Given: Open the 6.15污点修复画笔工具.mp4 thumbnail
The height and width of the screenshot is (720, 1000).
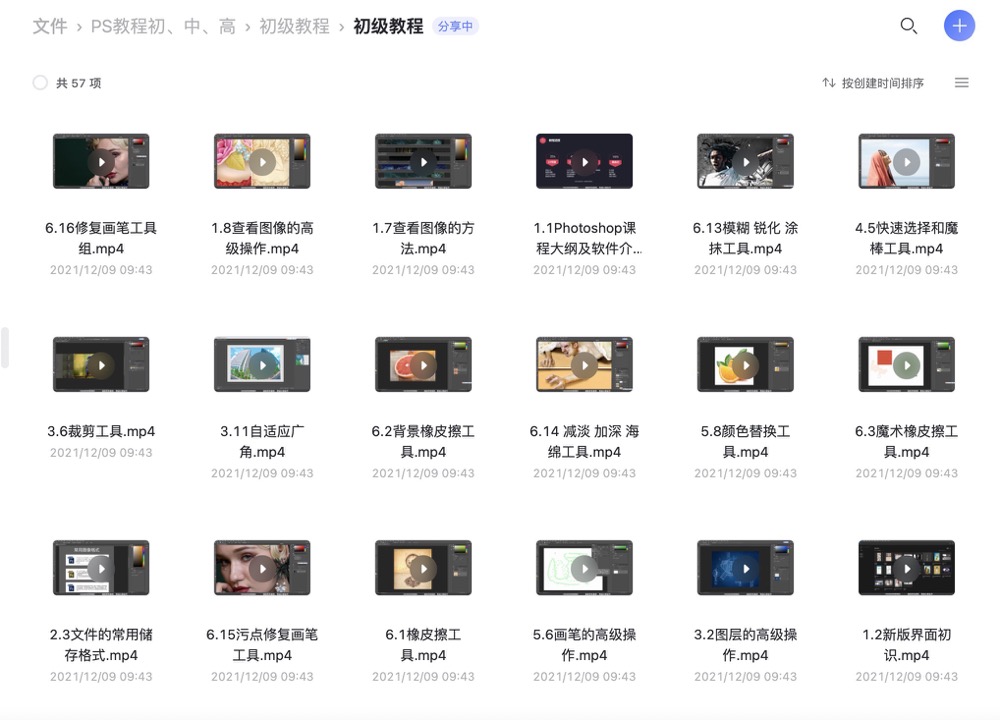Looking at the screenshot, I should 262,568.
